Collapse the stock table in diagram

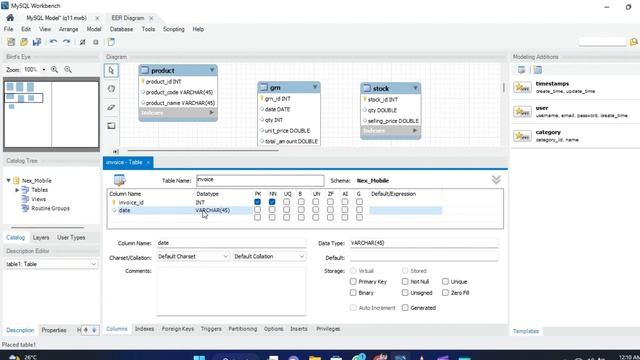point(415,88)
